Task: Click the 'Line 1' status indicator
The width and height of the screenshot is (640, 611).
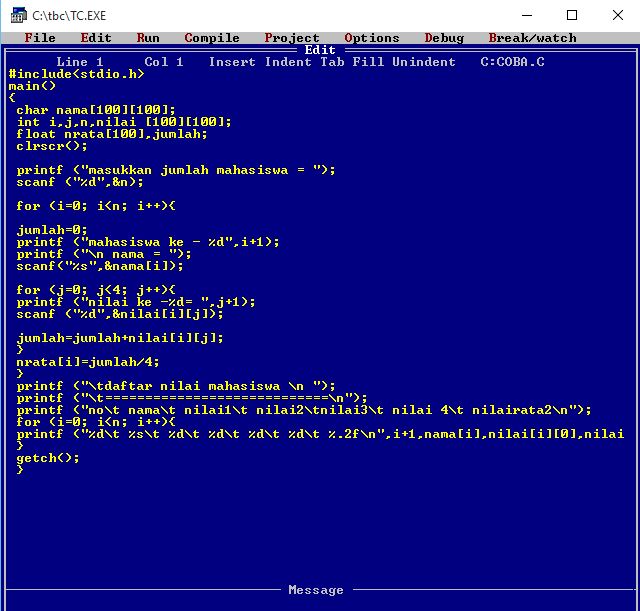Action: [x=80, y=62]
